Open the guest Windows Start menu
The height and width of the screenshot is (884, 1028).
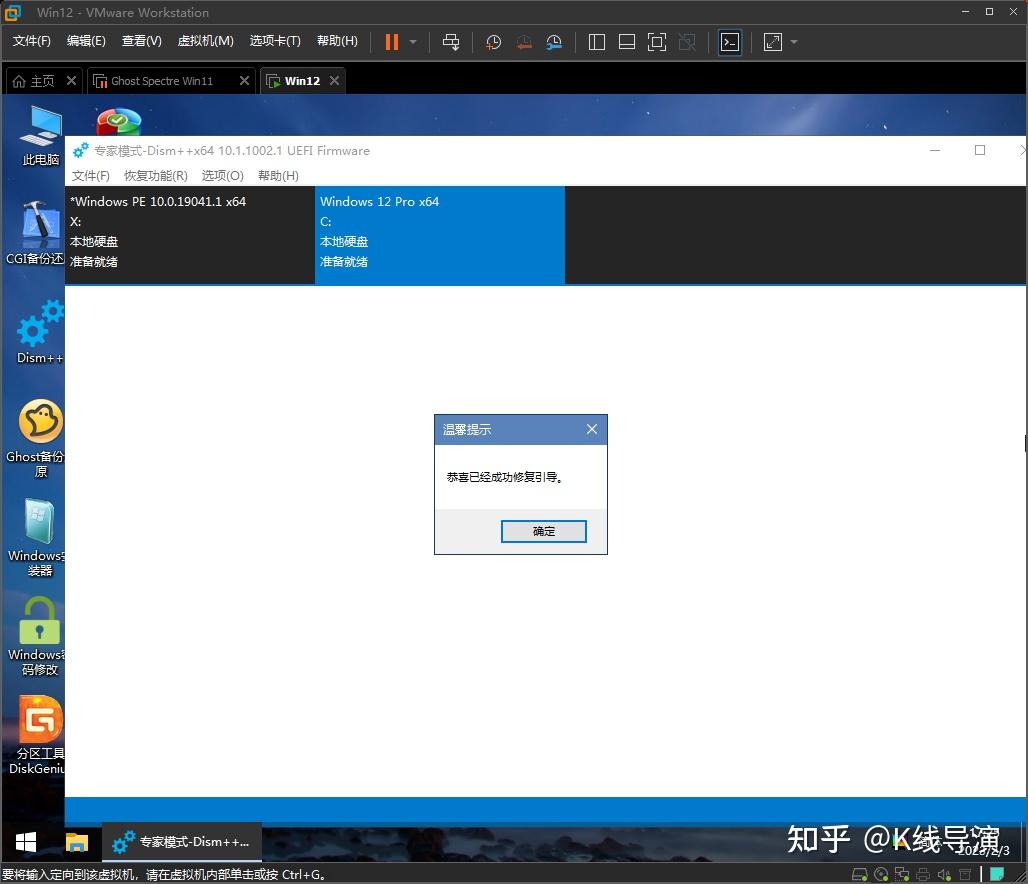[23, 842]
